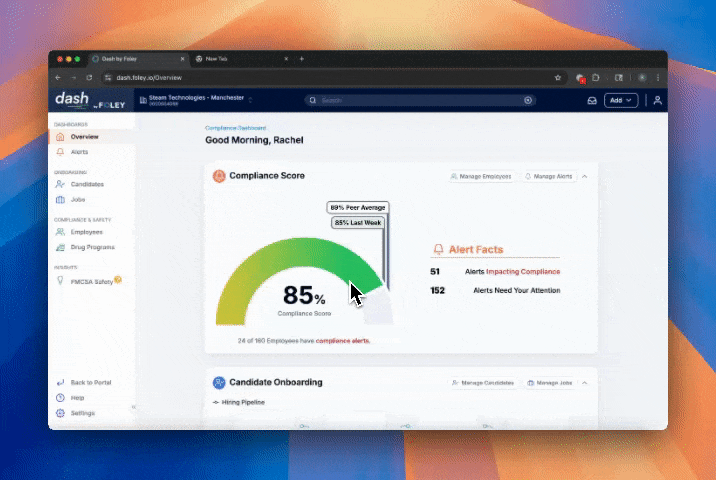The height and width of the screenshot is (480, 716).
Task: Open the Add dropdown button
Action: point(621,100)
